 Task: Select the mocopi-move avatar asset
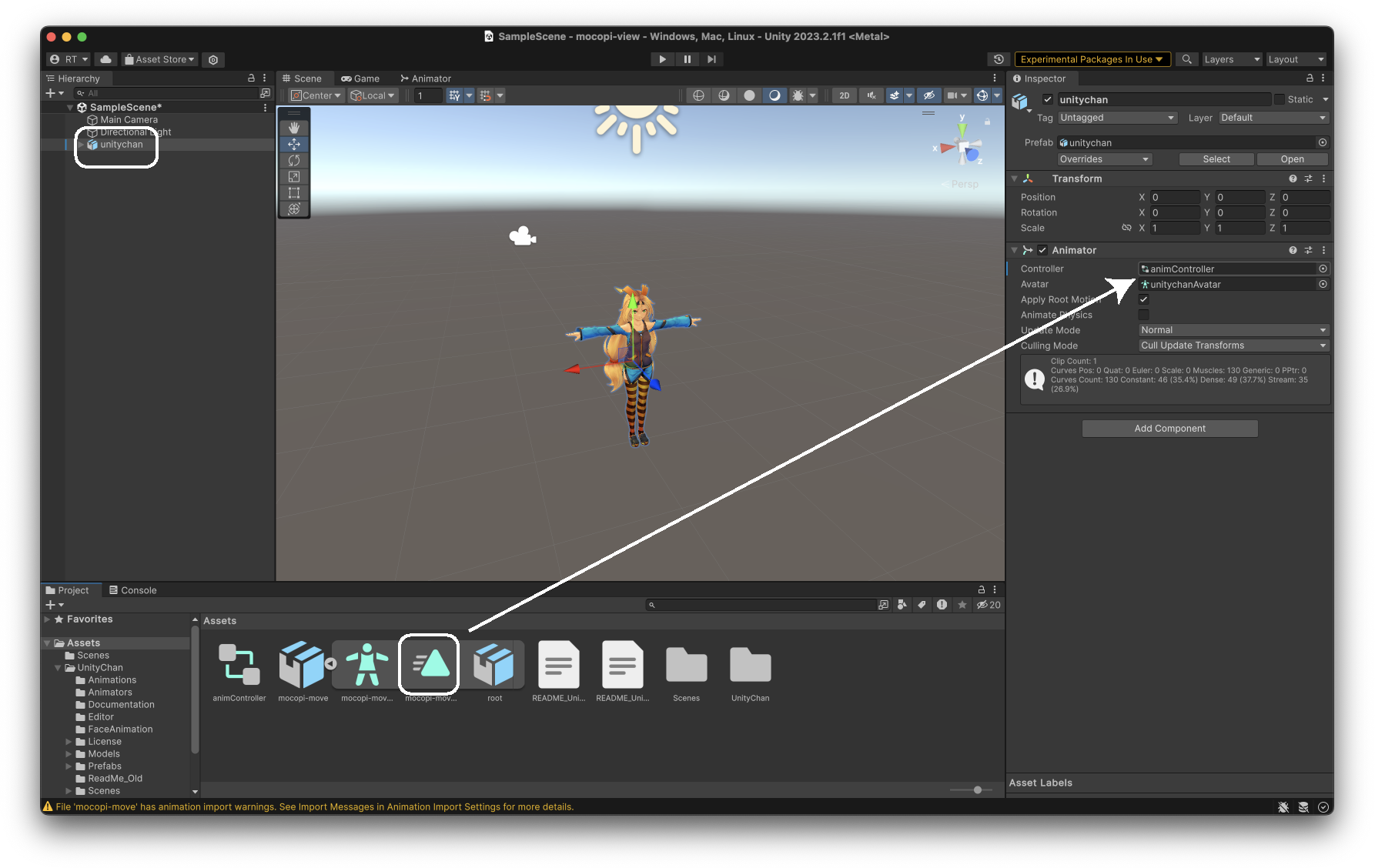367,672
